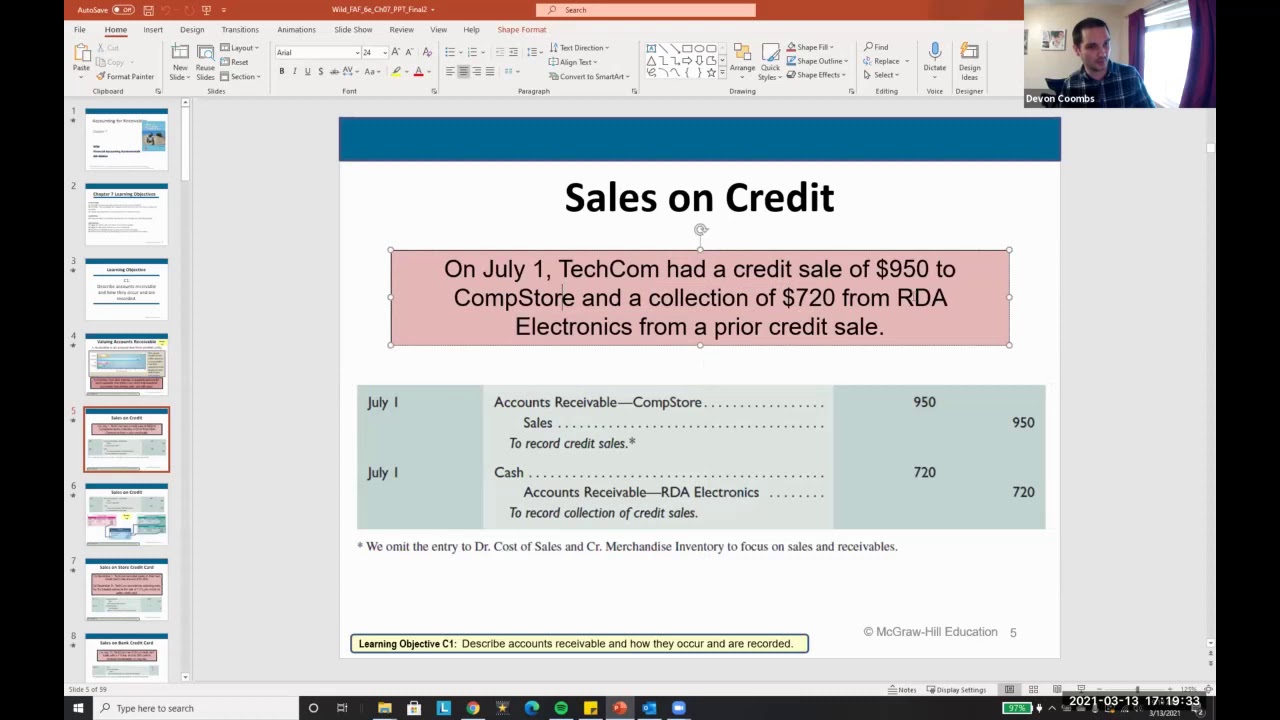1280x720 pixels.
Task: Open the Select dropdown
Action: point(881,75)
